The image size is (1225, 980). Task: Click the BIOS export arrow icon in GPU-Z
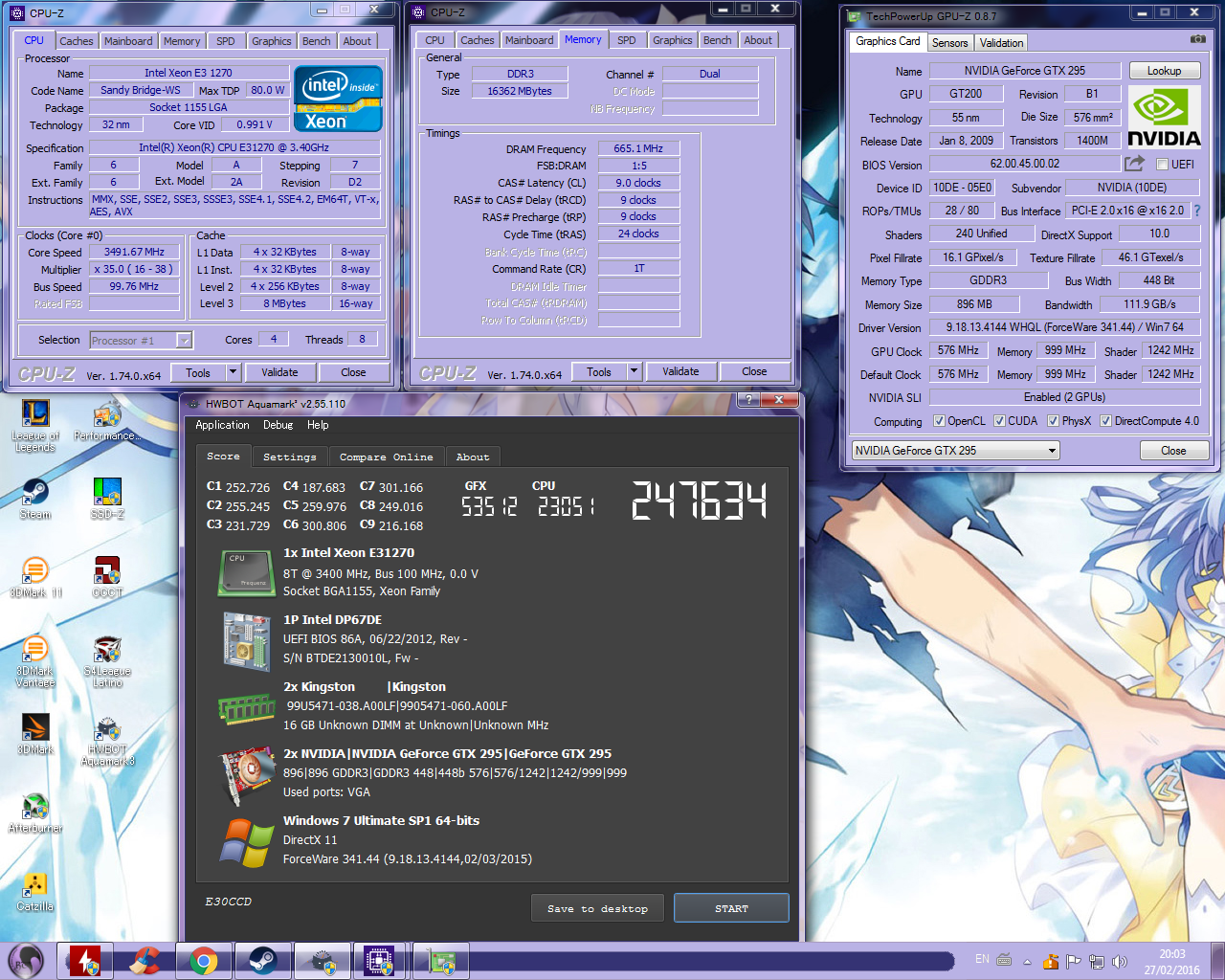pyautogui.click(x=1134, y=164)
